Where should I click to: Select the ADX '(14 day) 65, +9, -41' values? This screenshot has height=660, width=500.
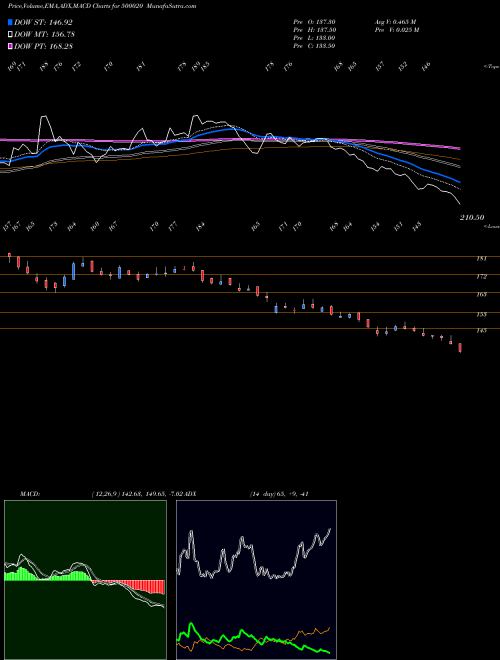point(279,494)
